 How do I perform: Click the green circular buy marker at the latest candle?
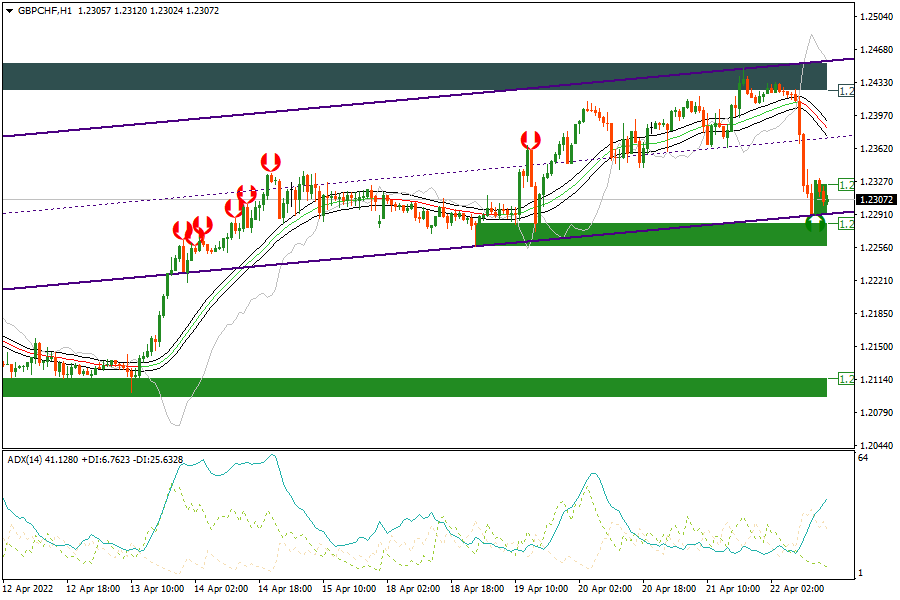[x=816, y=222]
